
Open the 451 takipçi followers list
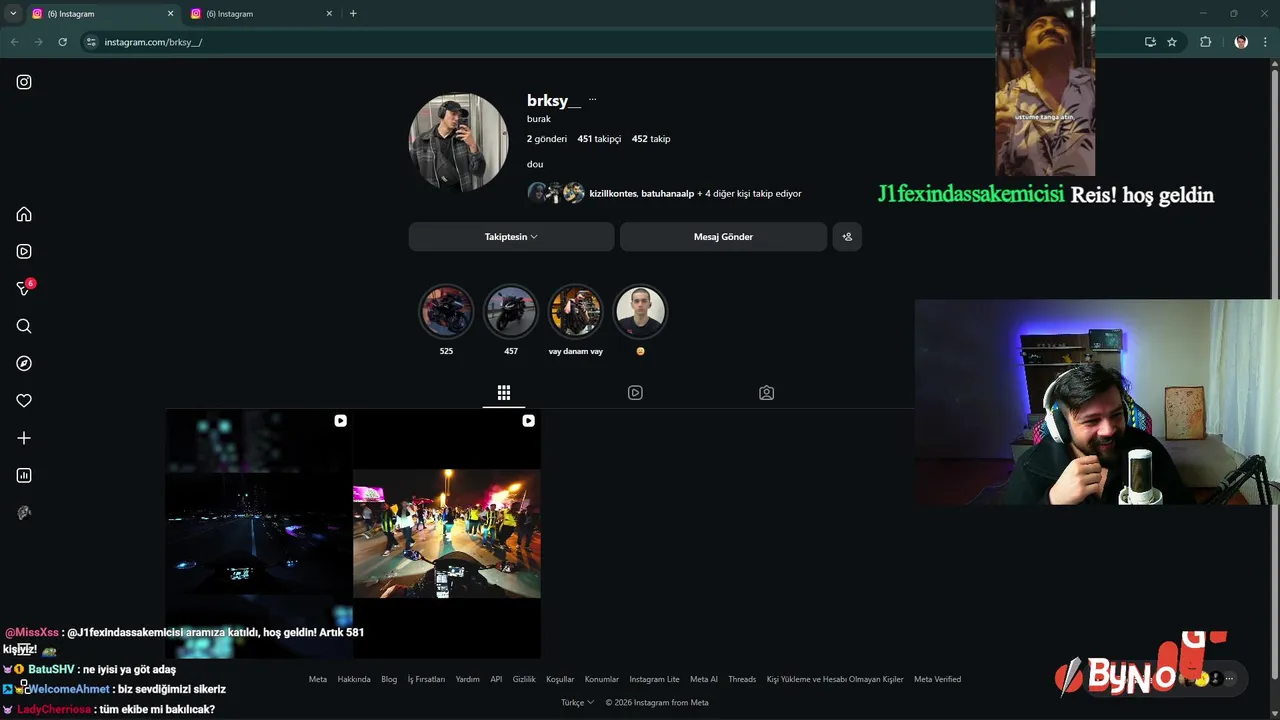[x=599, y=139]
